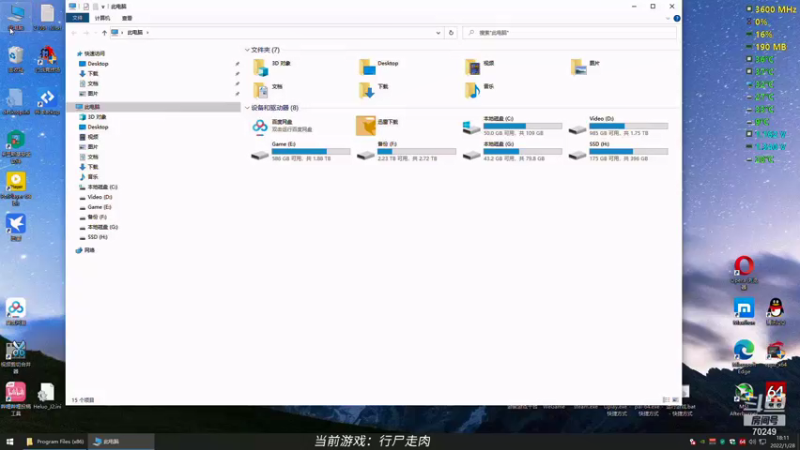Screen dimensions: 800x450
Task: Select 本地磁盘 (G:) in the navigation pane
Action: 102,227
